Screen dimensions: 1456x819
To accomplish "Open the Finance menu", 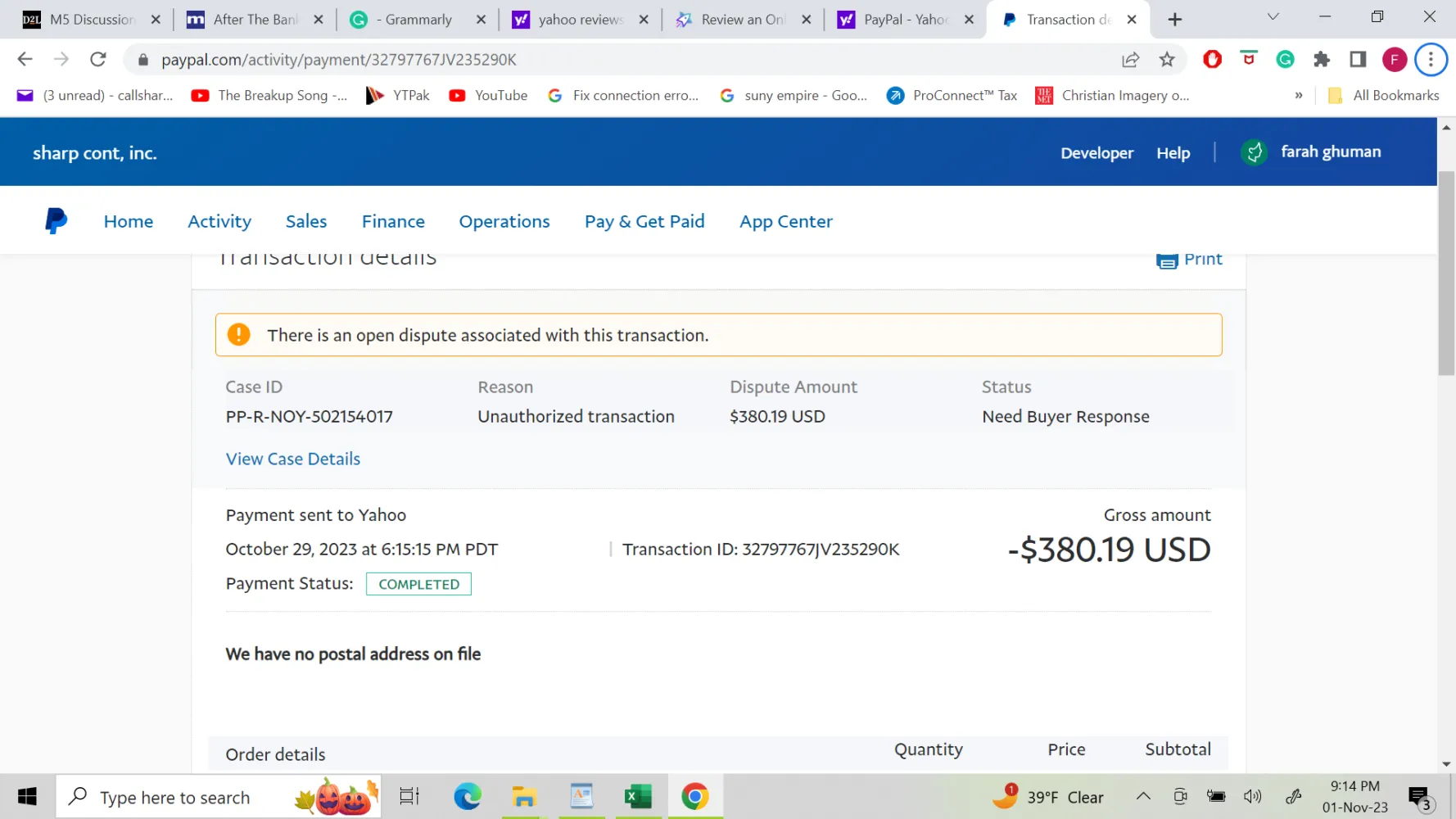I will pyautogui.click(x=393, y=221).
